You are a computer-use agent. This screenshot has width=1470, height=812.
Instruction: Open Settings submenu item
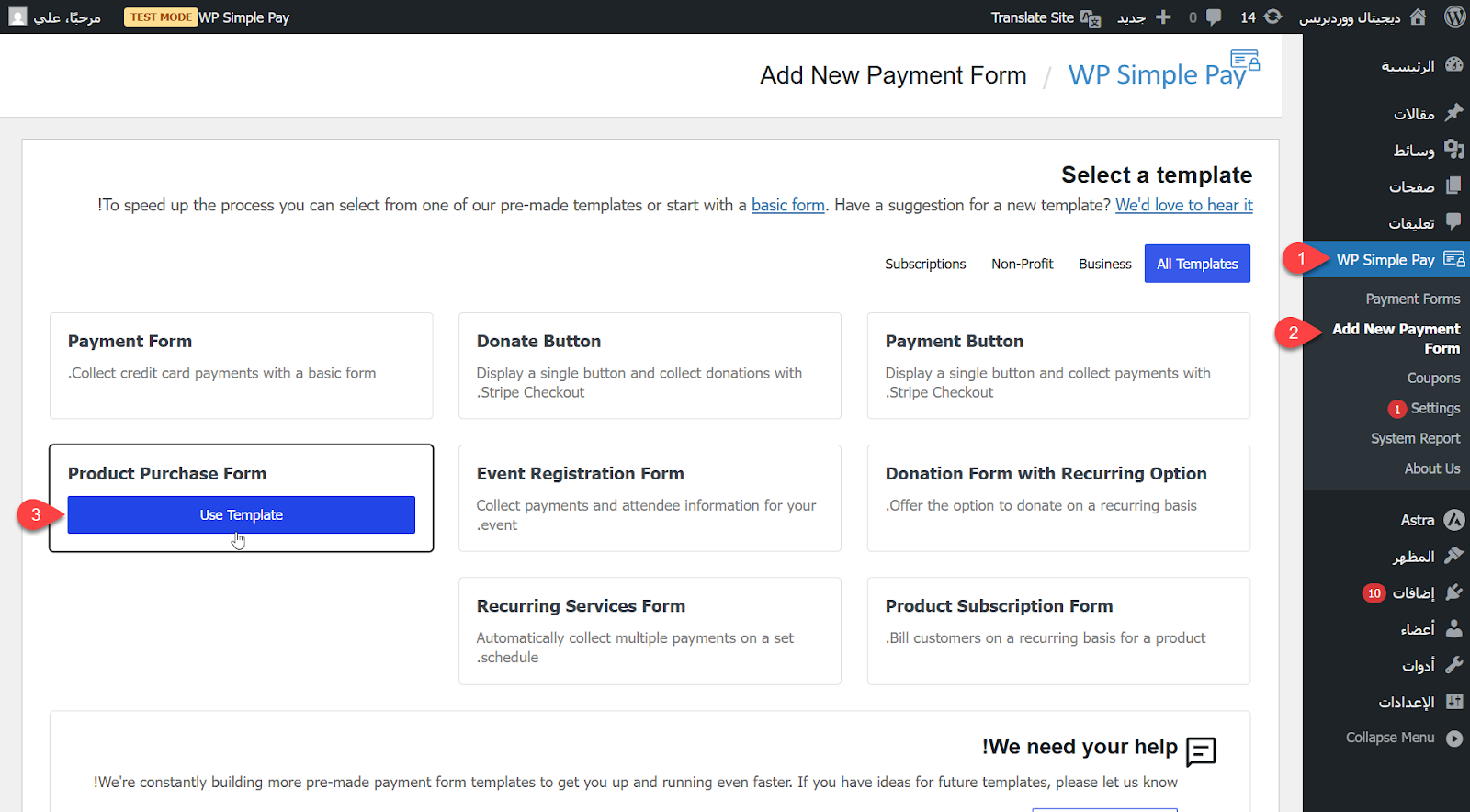1435,408
